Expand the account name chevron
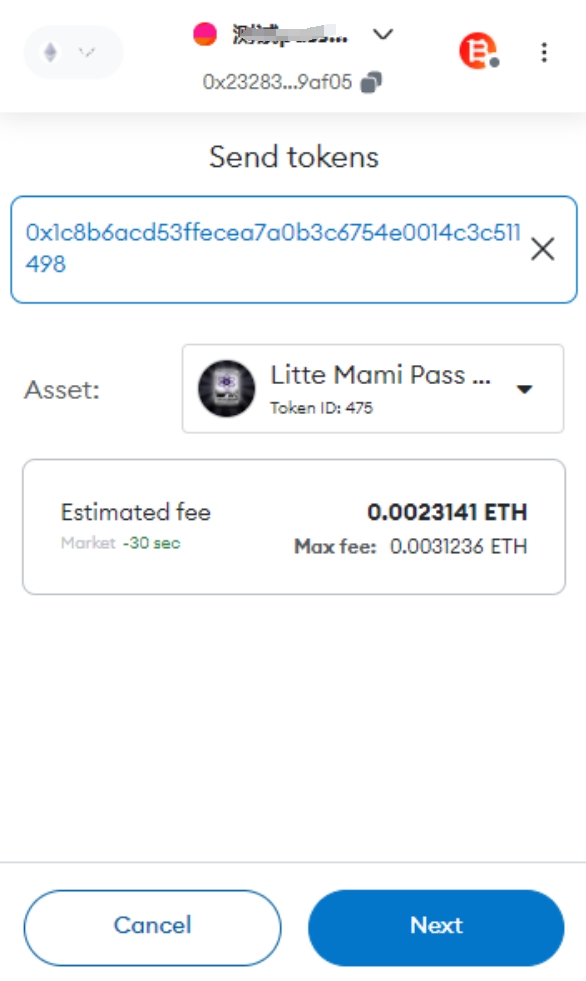The image size is (586, 981). 383,34
